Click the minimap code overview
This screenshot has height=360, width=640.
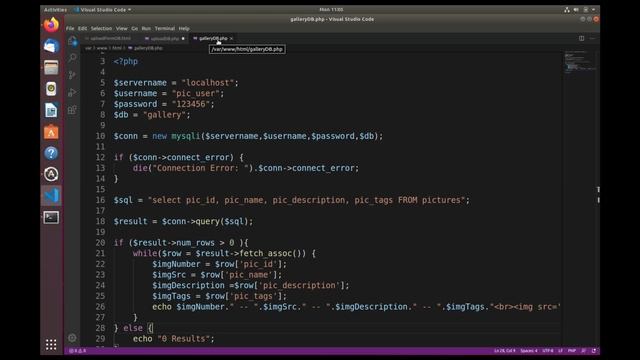point(580,61)
